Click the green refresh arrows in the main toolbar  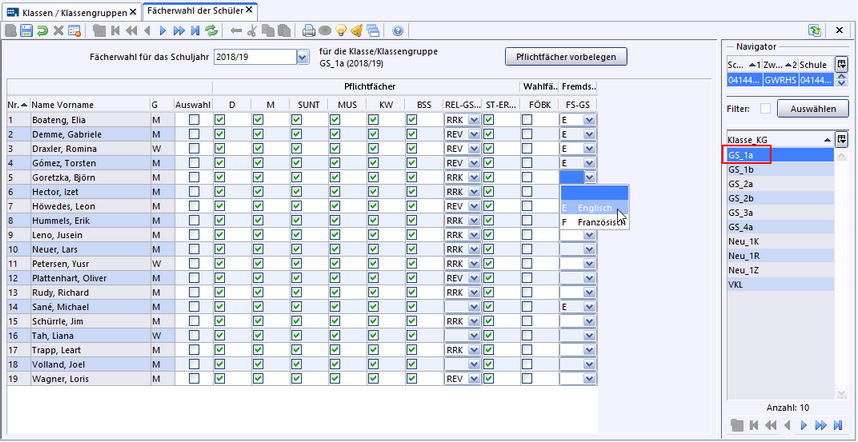click(x=212, y=31)
